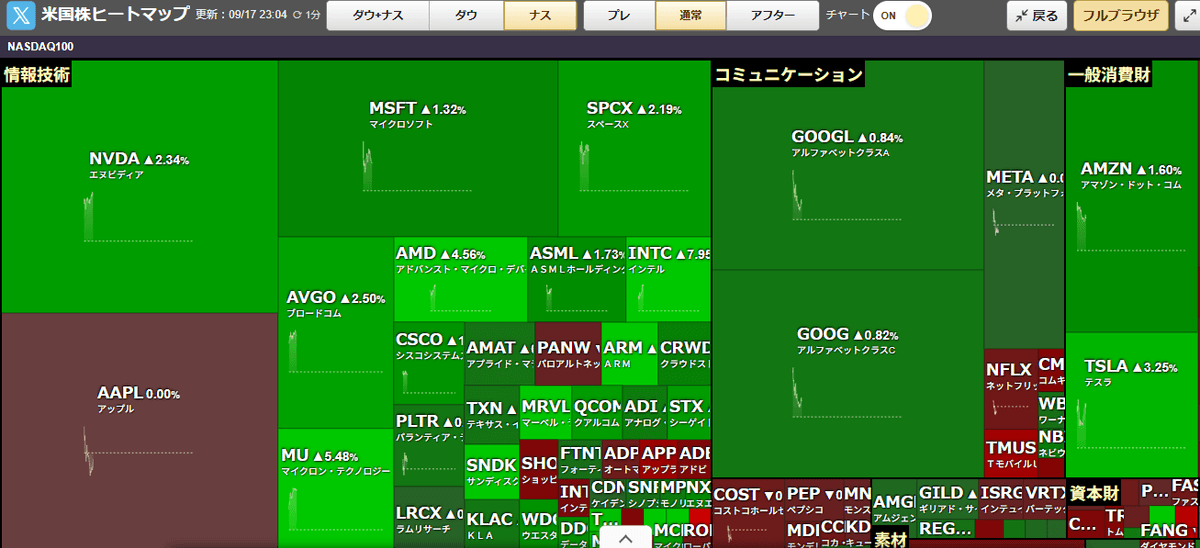1200x548 pixels.
Task: Click the コミュニケーション sector header
Action: tap(788, 74)
